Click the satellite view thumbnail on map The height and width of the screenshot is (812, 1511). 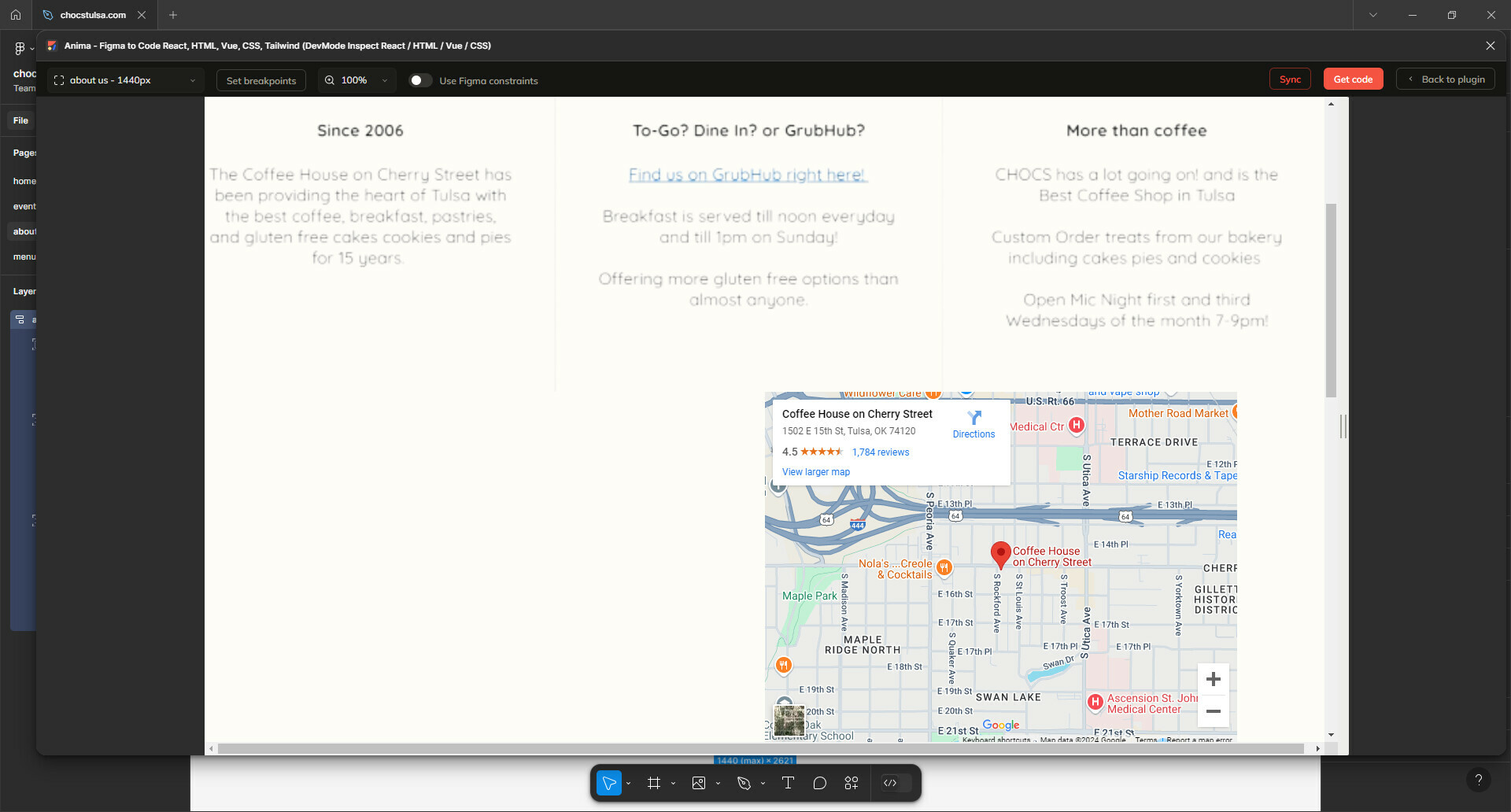click(789, 720)
